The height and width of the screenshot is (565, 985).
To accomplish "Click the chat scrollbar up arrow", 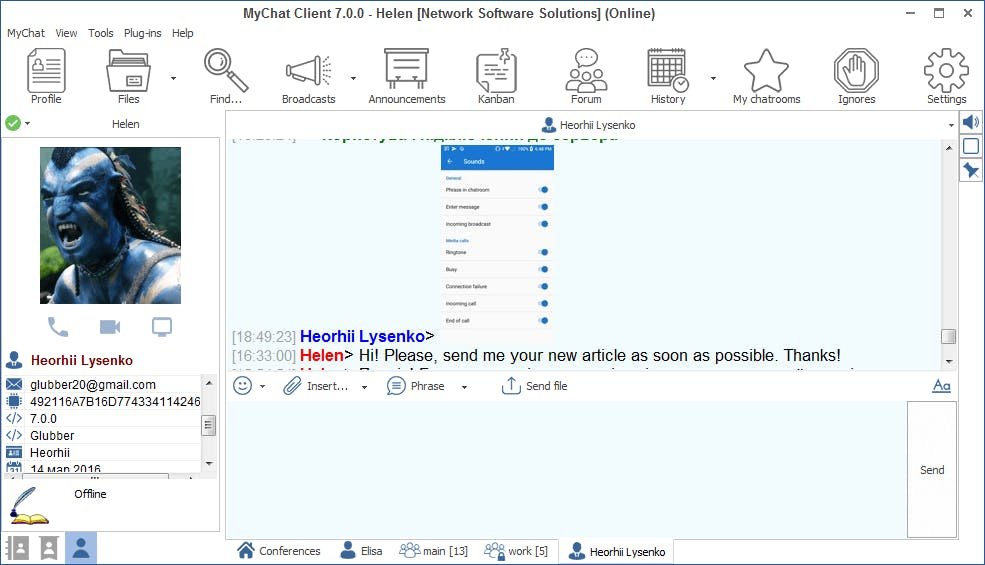I will tap(949, 148).
